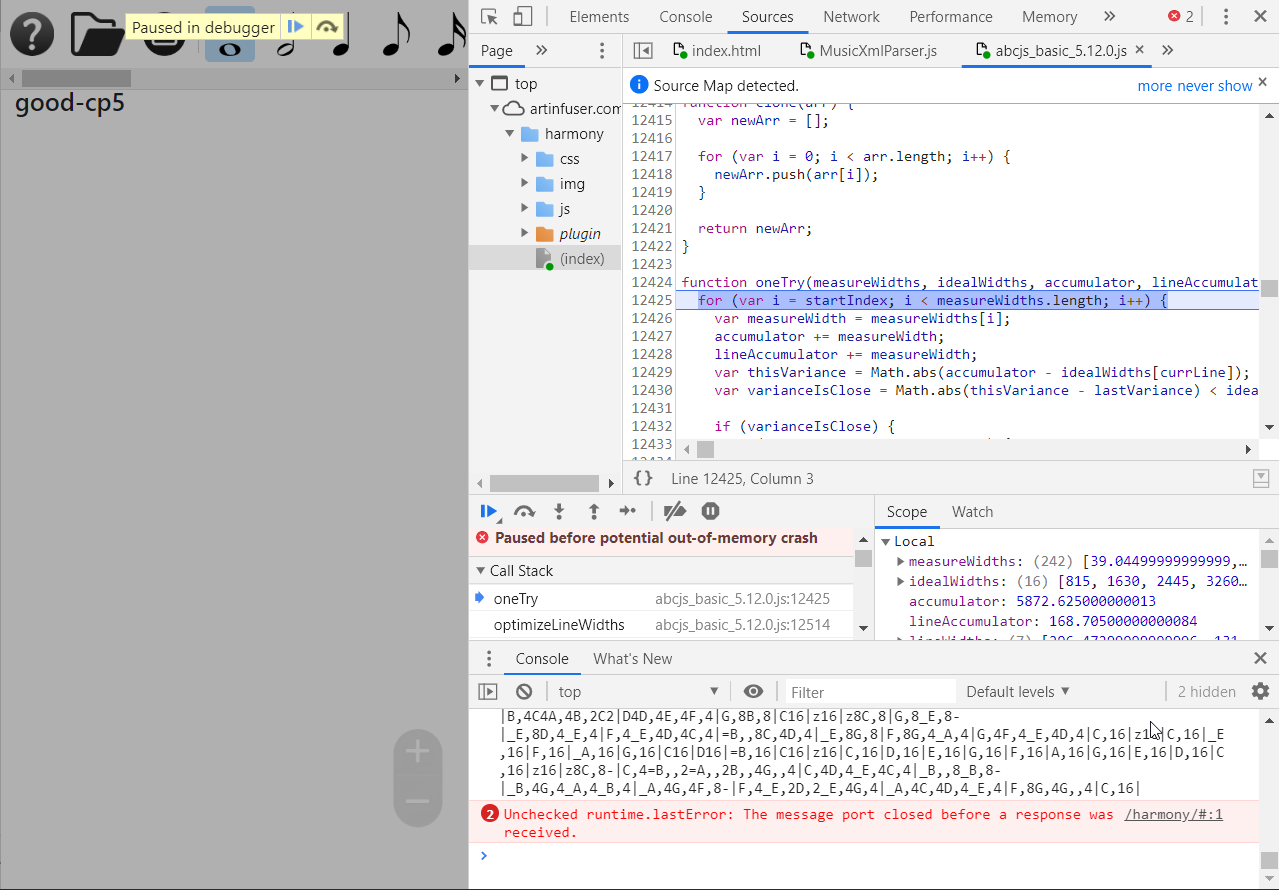Open the MusicXmlParser.js file tab
1279x890 pixels.
pos(869,50)
